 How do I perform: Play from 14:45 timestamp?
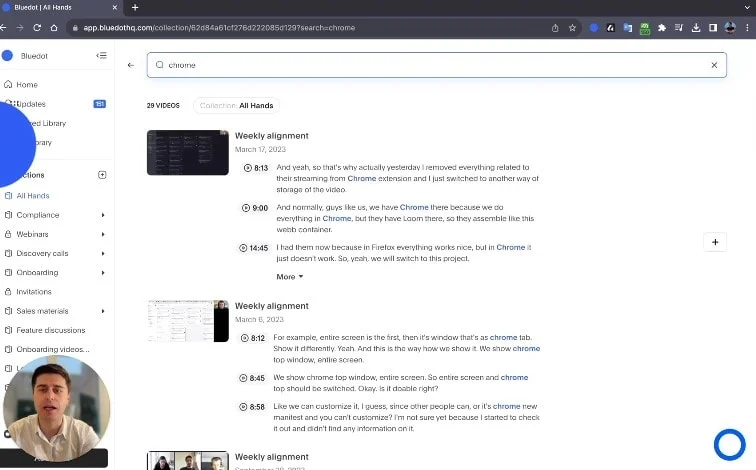coord(253,248)
